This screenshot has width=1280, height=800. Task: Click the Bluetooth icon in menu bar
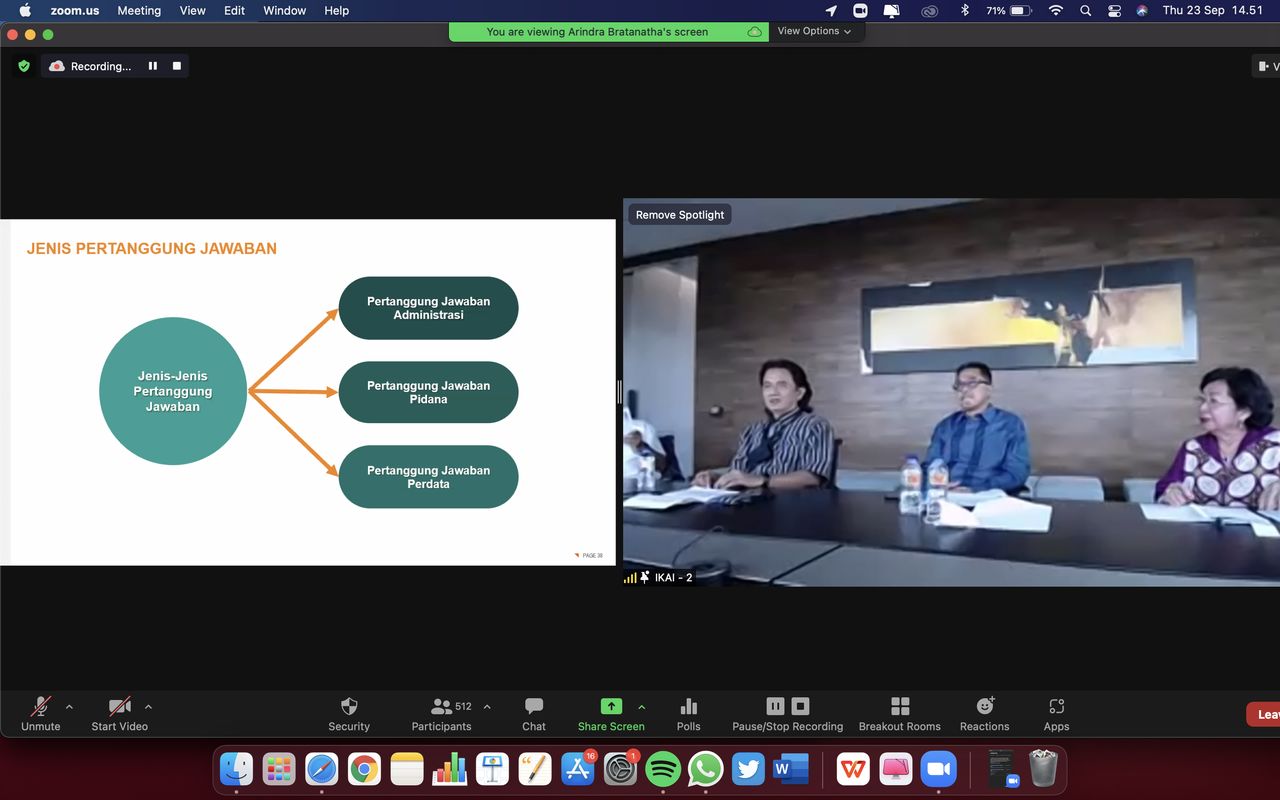tap(965, 10)
